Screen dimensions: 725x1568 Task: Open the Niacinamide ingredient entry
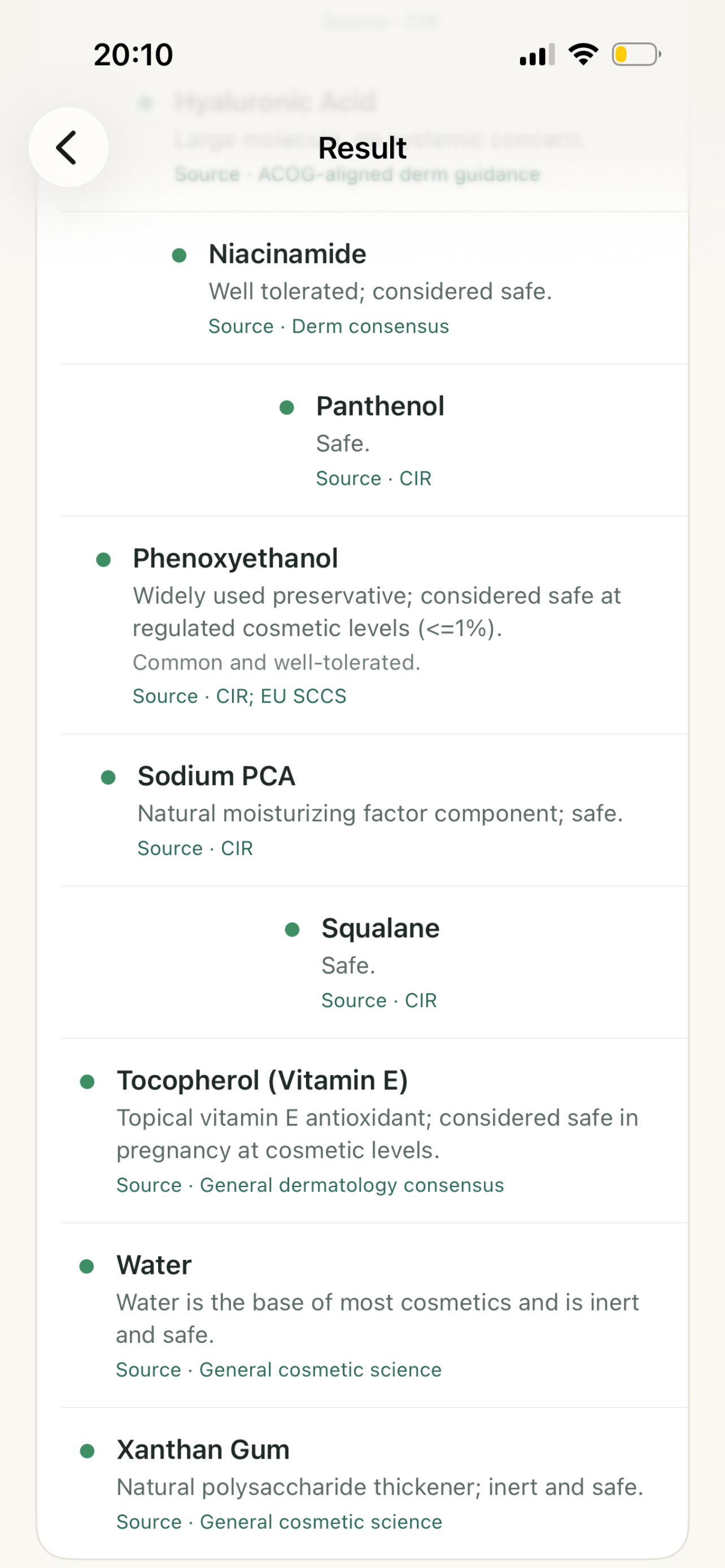point(374,288)
